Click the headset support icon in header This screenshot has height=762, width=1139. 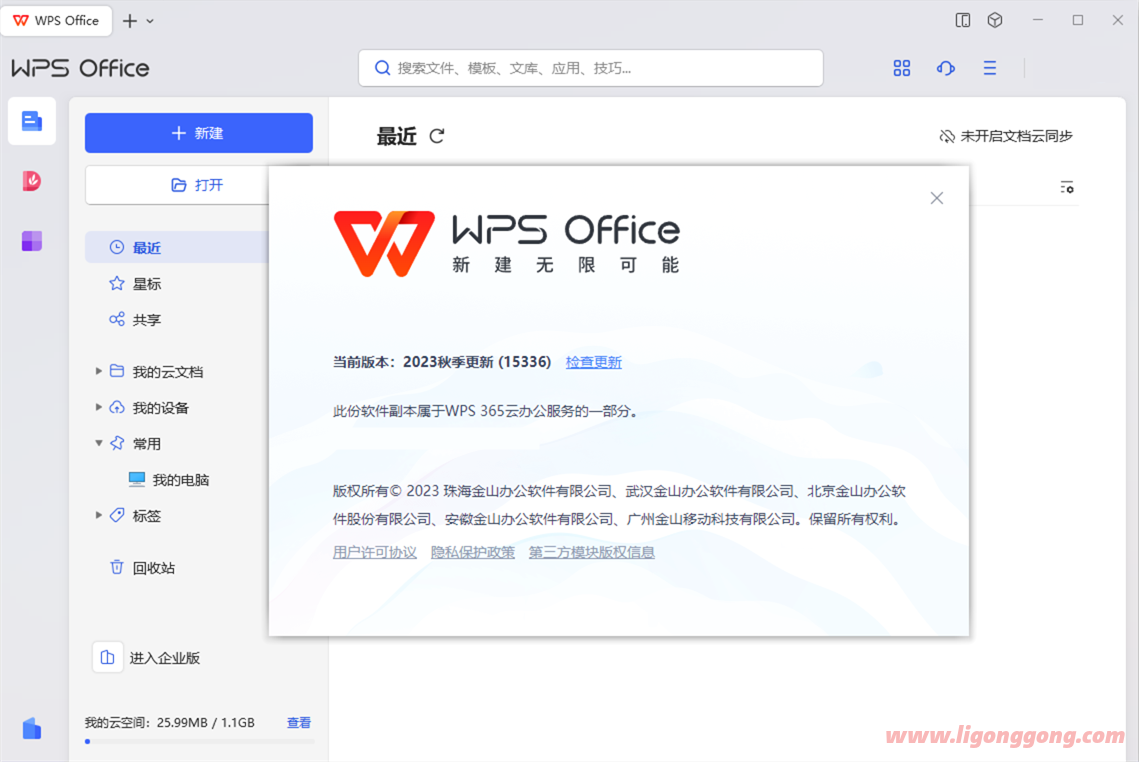click(946, 68)
